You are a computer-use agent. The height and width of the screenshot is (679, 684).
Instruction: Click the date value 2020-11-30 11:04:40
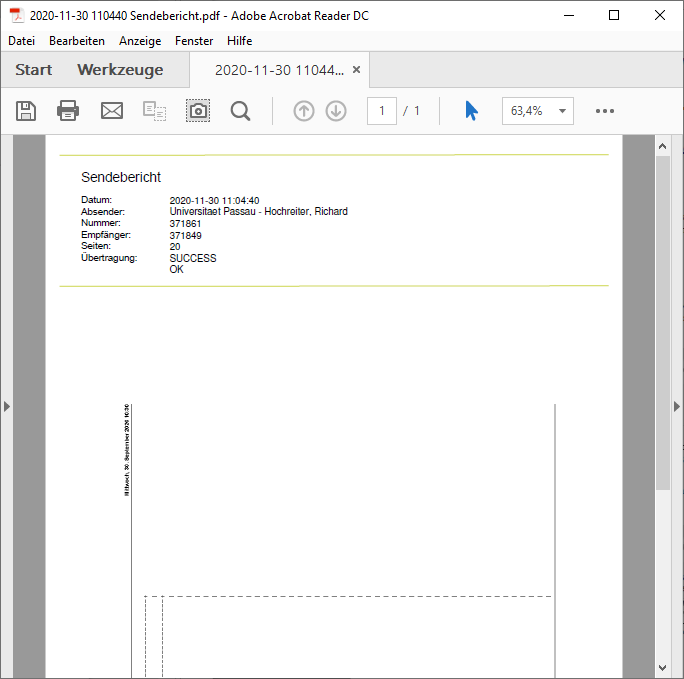click(x=214, y=201)
